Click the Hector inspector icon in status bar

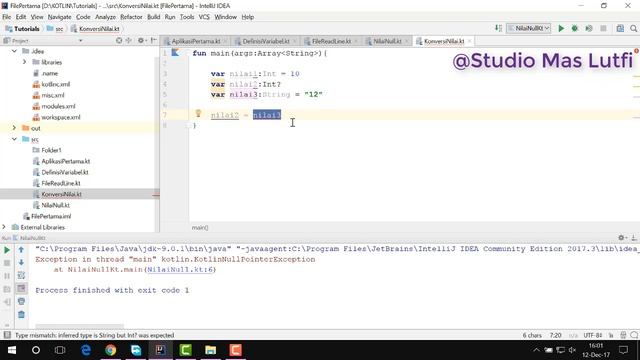click(x=623, y=335)
